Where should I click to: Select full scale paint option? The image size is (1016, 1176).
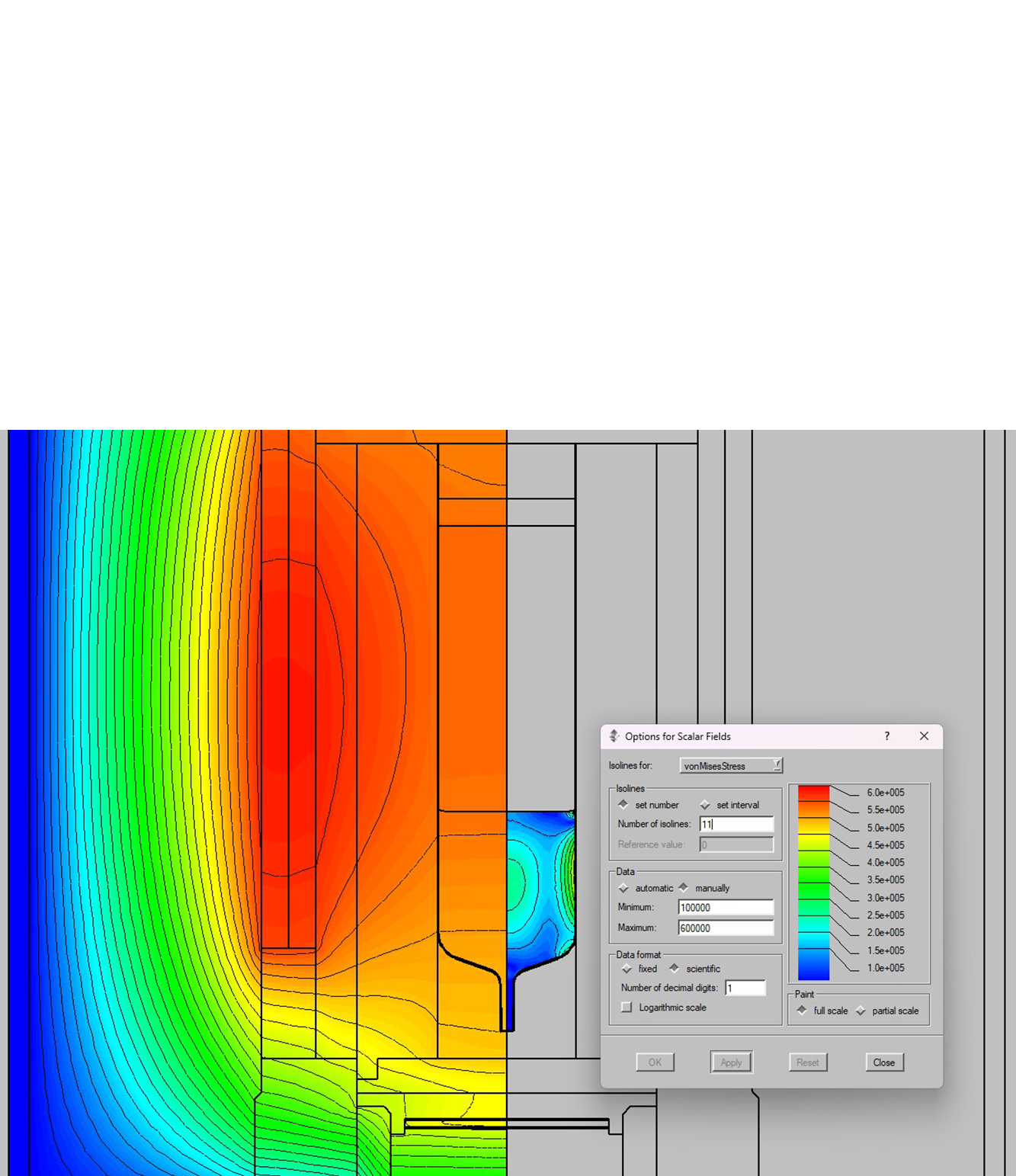coord(802,1011)
